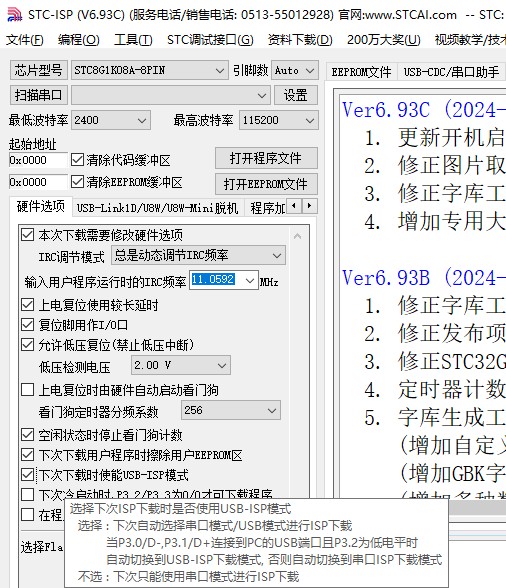The height and width of the screenshot is (588, 506).
Task: Enable 下次冷启动时 P3.2/P3.3 checkbox
Action: (27, 495)
